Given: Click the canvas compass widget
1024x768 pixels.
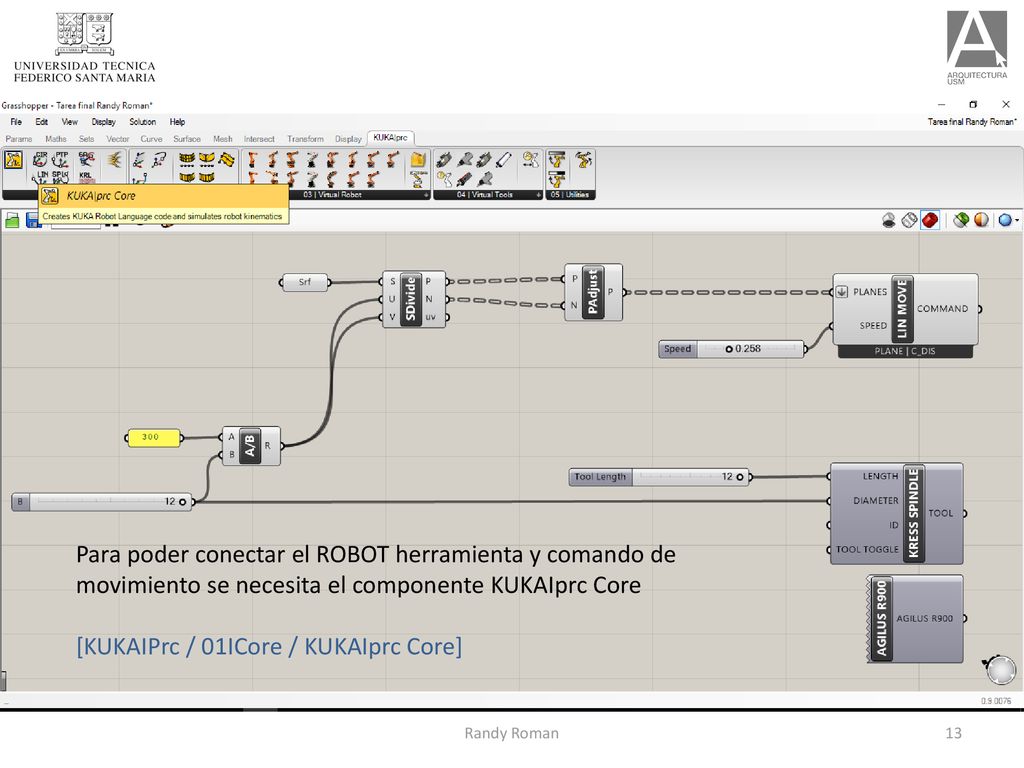Looking at the screenshot, I should click(1000, 669).
